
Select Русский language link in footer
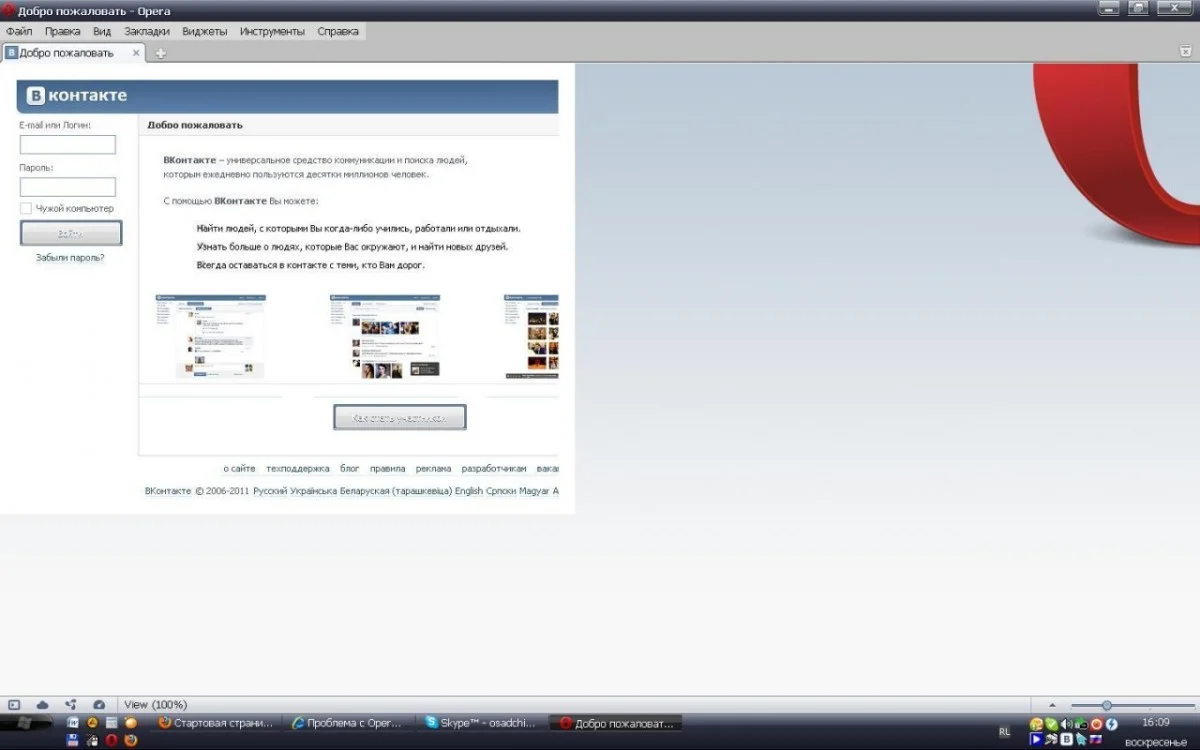270,491
